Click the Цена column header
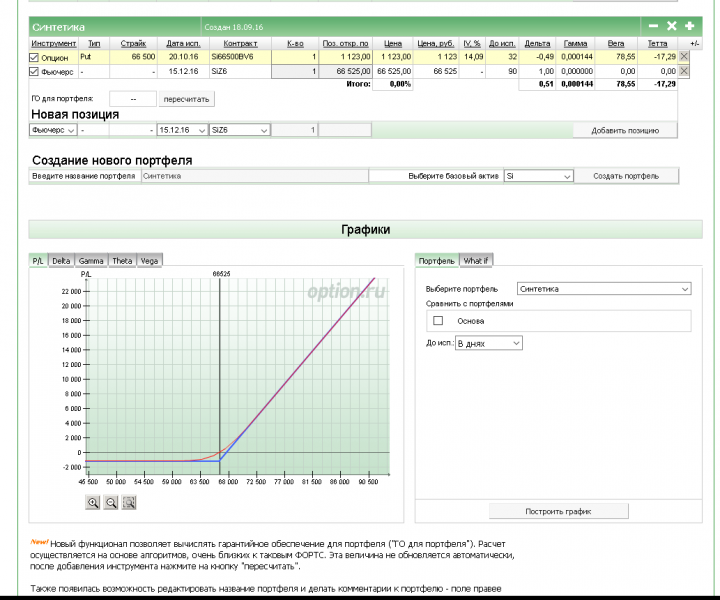Image resolution: width=720 pixels, height=600 pixels. (x=393, y=43)
